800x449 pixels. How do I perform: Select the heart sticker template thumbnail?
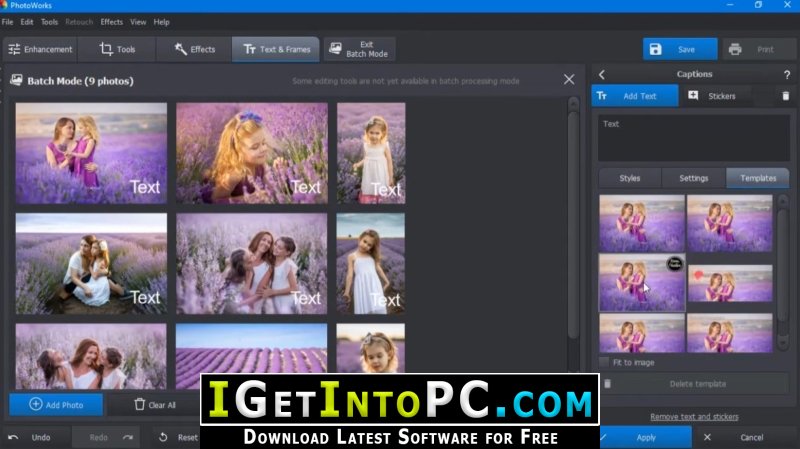730,283
